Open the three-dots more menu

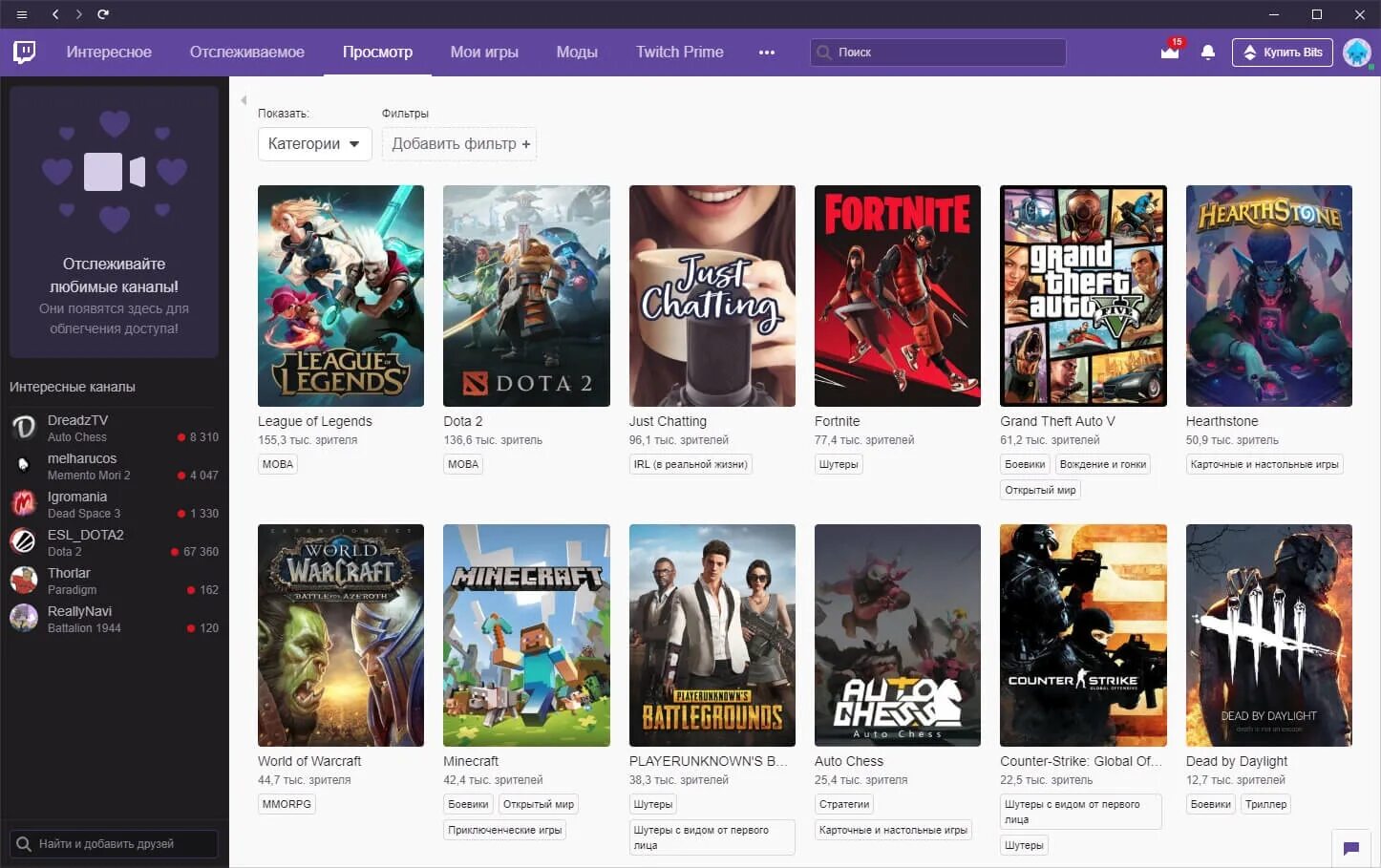click(767, 53)
